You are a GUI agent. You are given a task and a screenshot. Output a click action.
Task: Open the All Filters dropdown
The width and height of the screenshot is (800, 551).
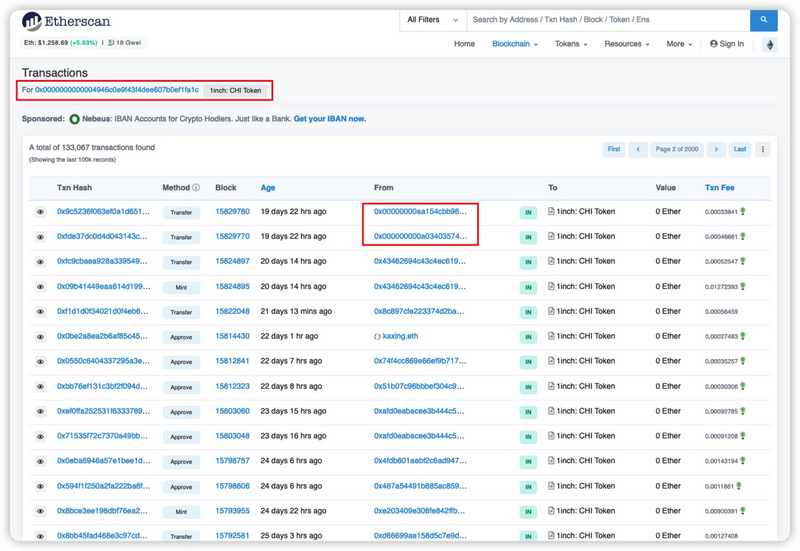tap(432, 19)
